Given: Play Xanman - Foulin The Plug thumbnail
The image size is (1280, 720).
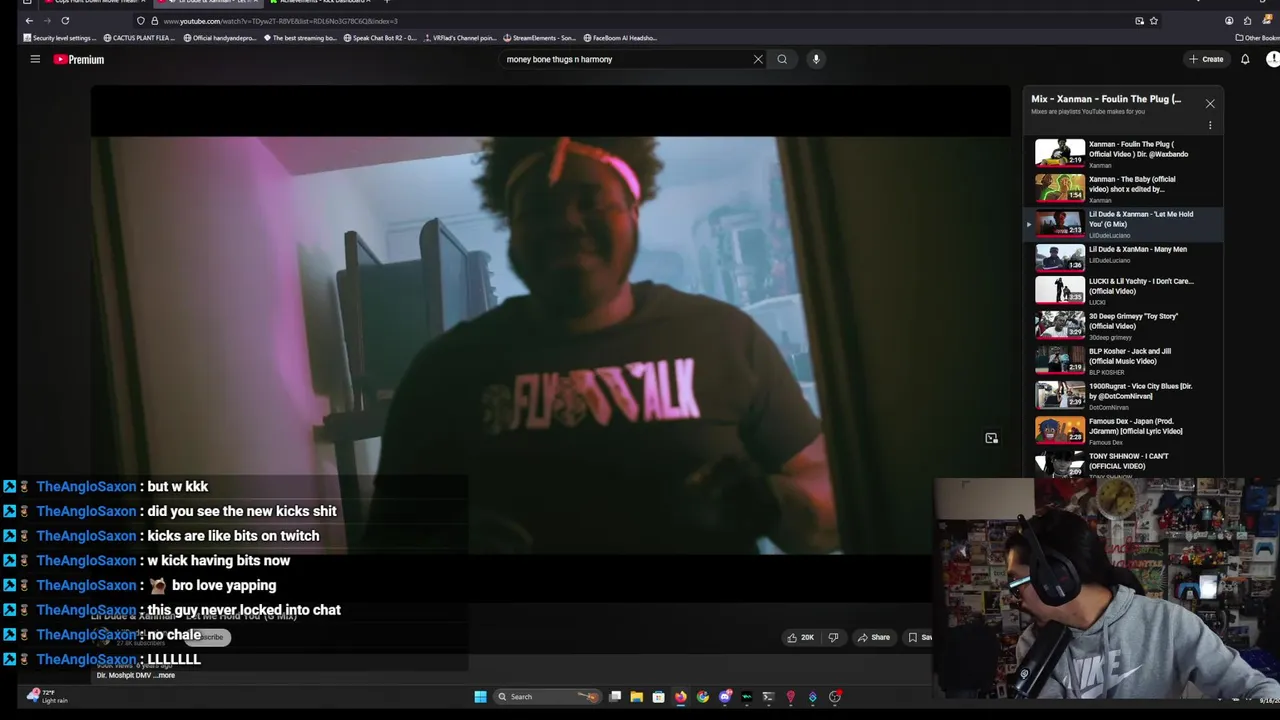Looking at the screenshot, I should coord(1059,152).
